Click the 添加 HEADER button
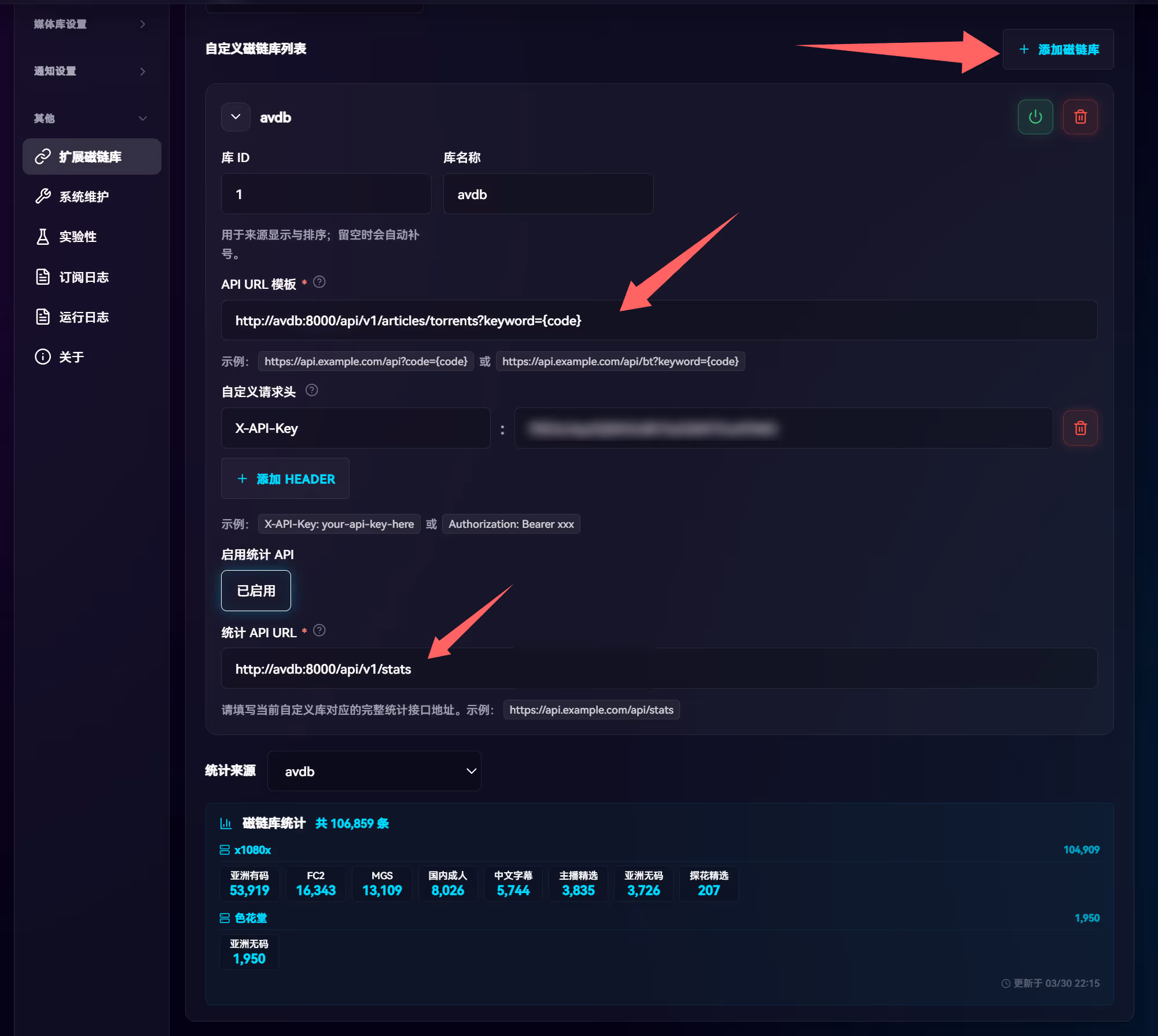Image resolution: width=1158 pixels, height=1036 pixels. click(285, 479)
